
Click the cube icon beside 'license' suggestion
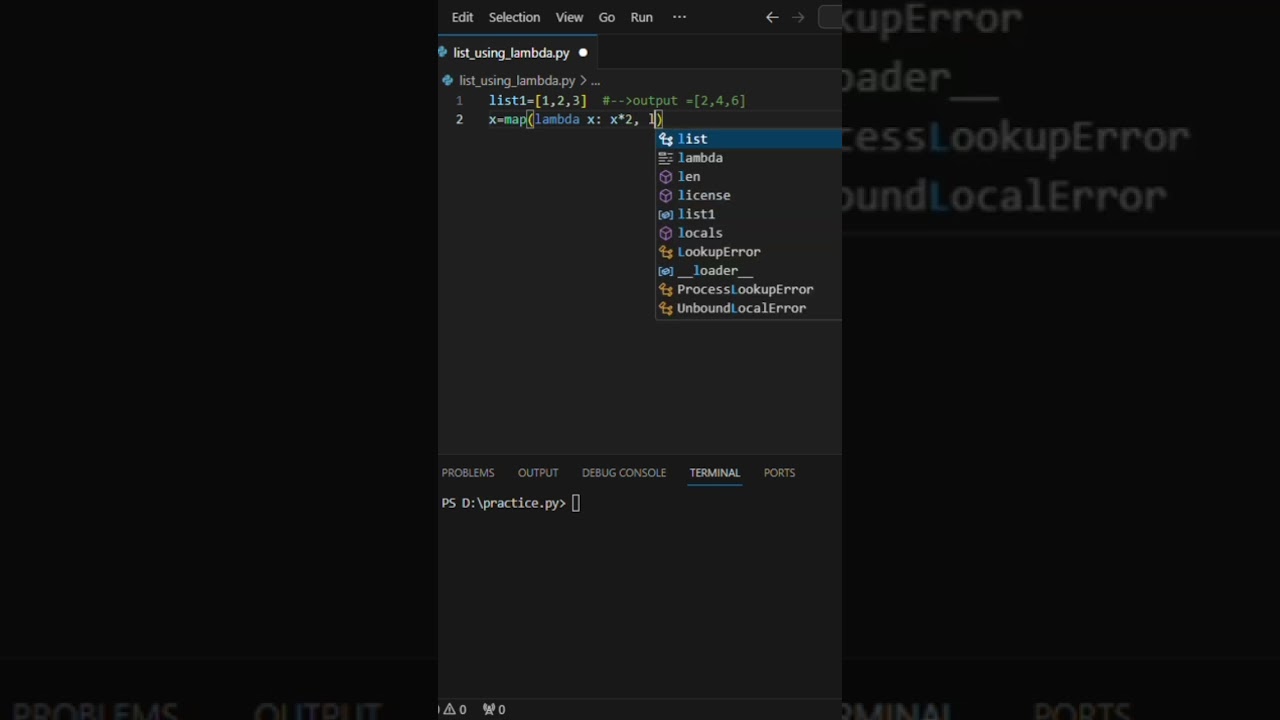[x=666, y=196]
